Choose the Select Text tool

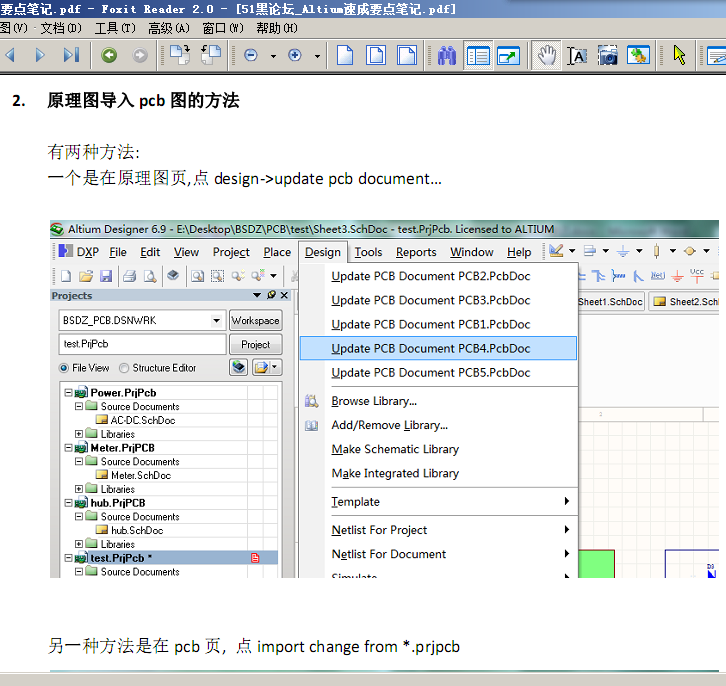click(x=577, y=56)
